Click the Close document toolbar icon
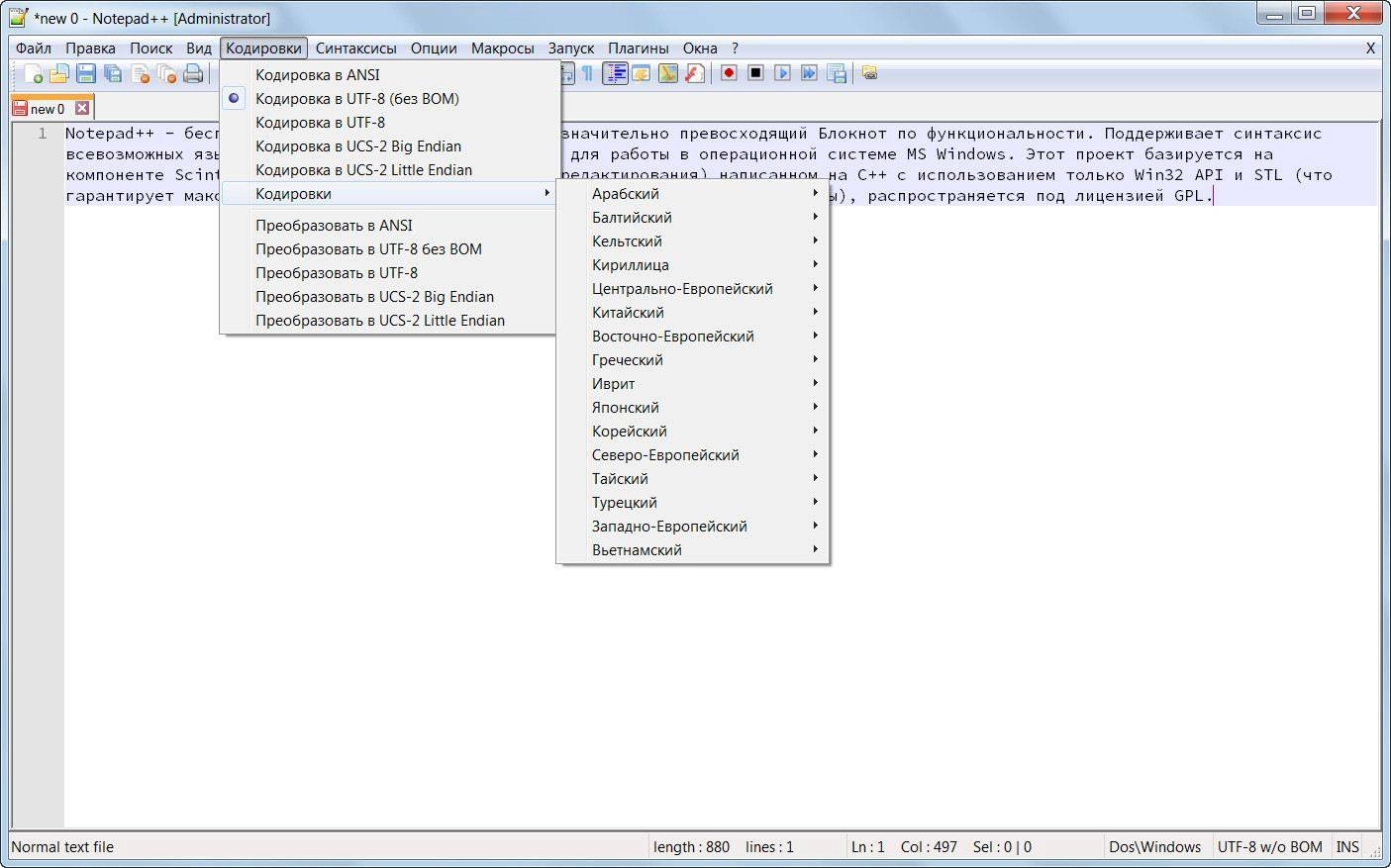The height and width of the screenshot is (868, 1391). (140, 73)
